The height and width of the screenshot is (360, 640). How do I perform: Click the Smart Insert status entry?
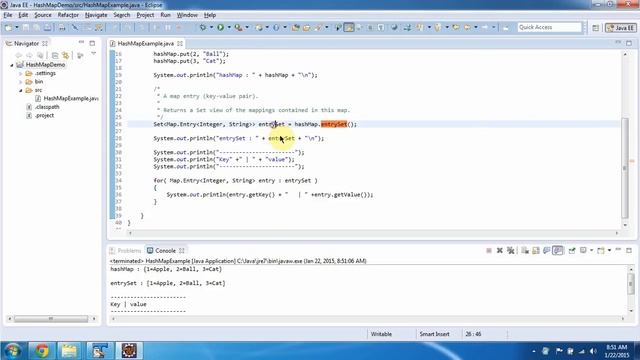[434, 334]
